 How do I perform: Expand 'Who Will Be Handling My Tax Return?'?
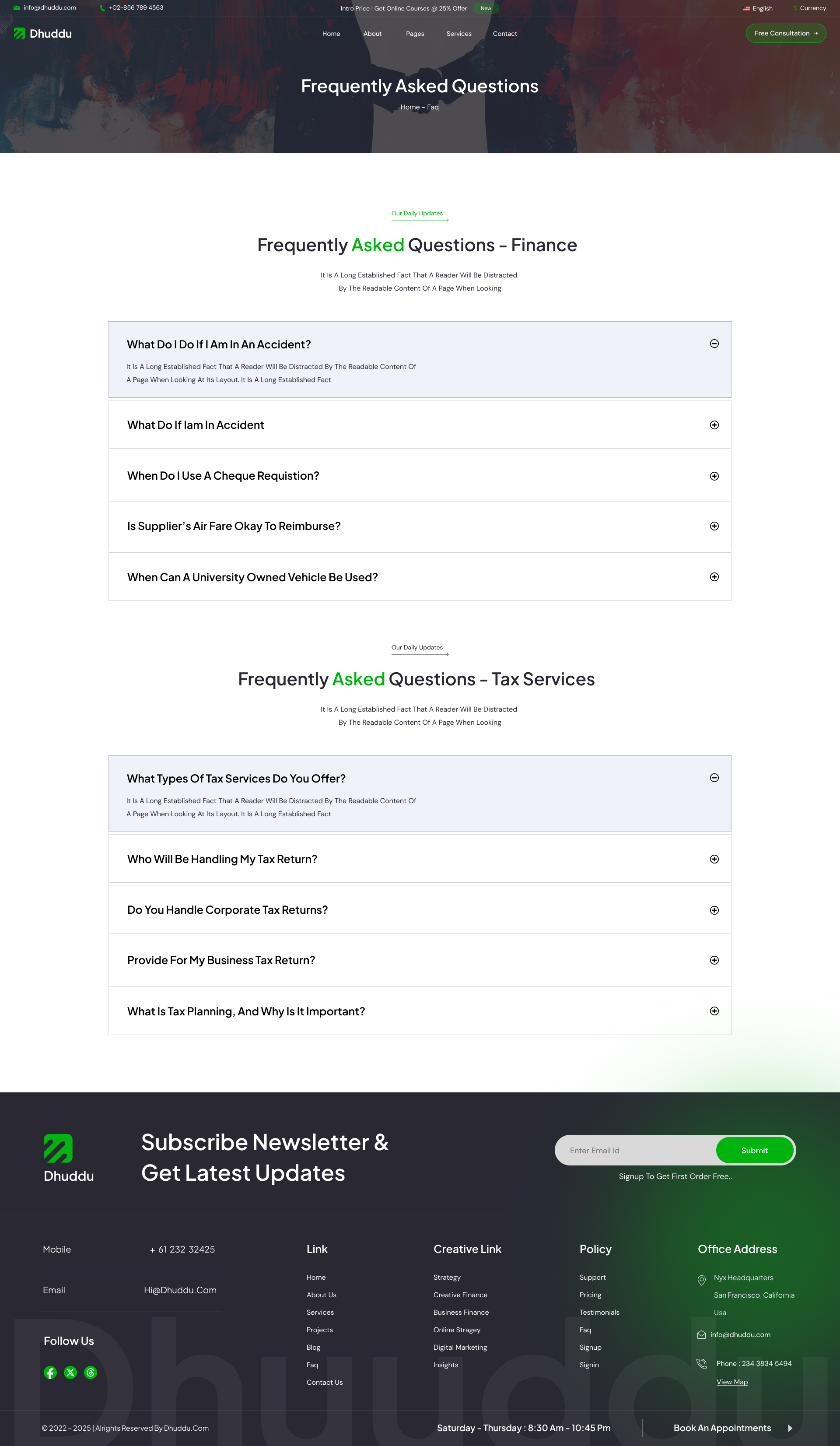point(714,859)
